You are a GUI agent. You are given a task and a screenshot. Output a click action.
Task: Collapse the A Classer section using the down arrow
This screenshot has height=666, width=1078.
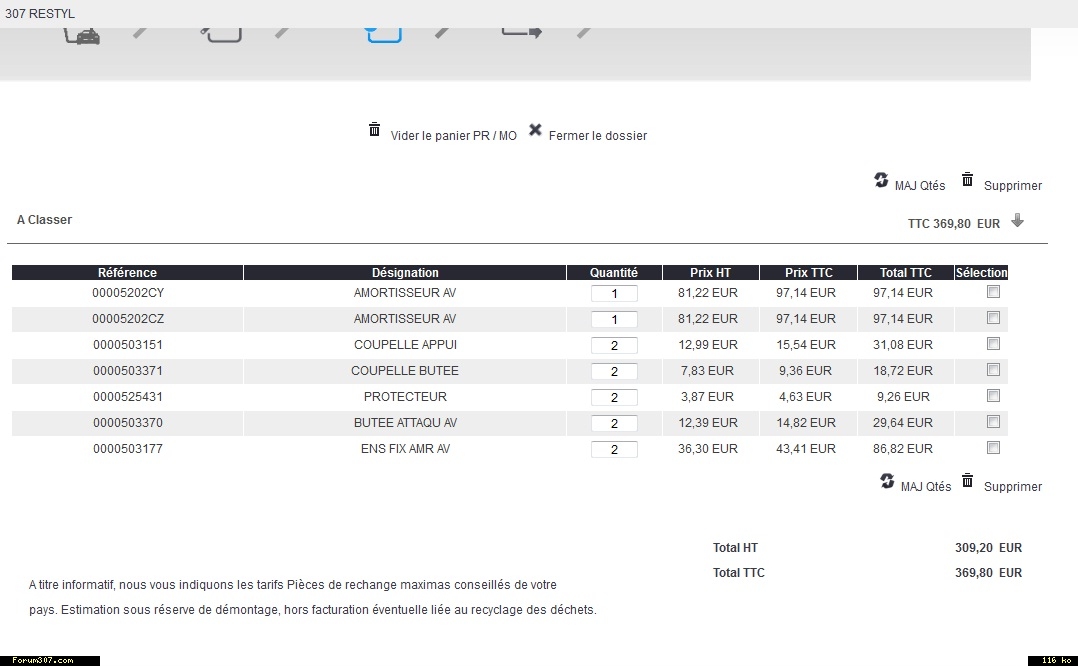click(x=1017, y=221)
